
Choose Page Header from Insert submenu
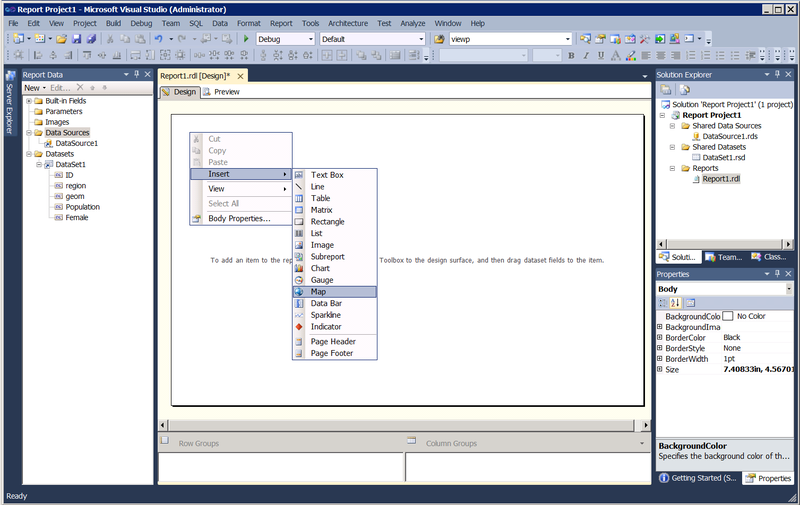[335, 342]
